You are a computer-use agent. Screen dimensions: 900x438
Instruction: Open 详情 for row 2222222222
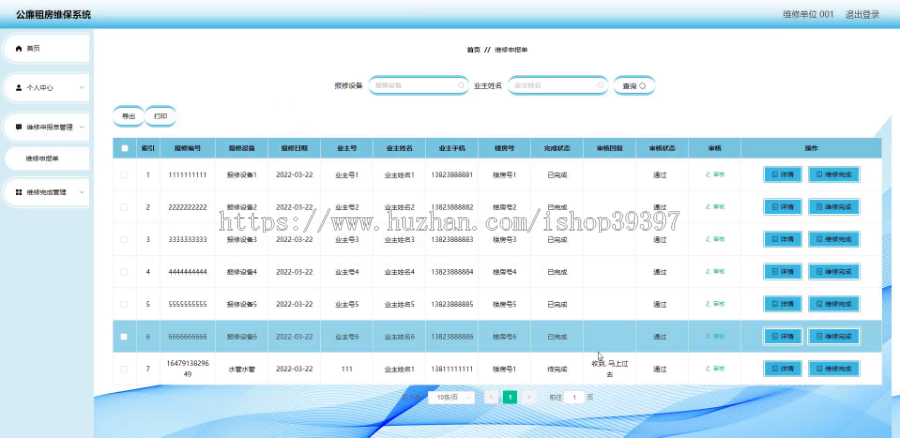click(x=782, y=207)
